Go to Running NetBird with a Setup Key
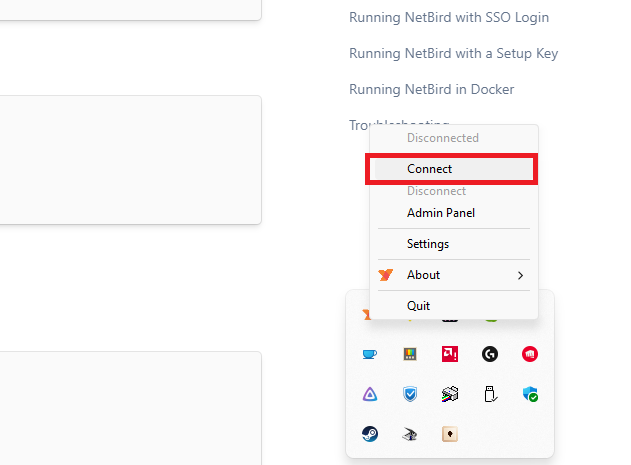The height and width of the screenshot is (465, 631). coord(453,53)
